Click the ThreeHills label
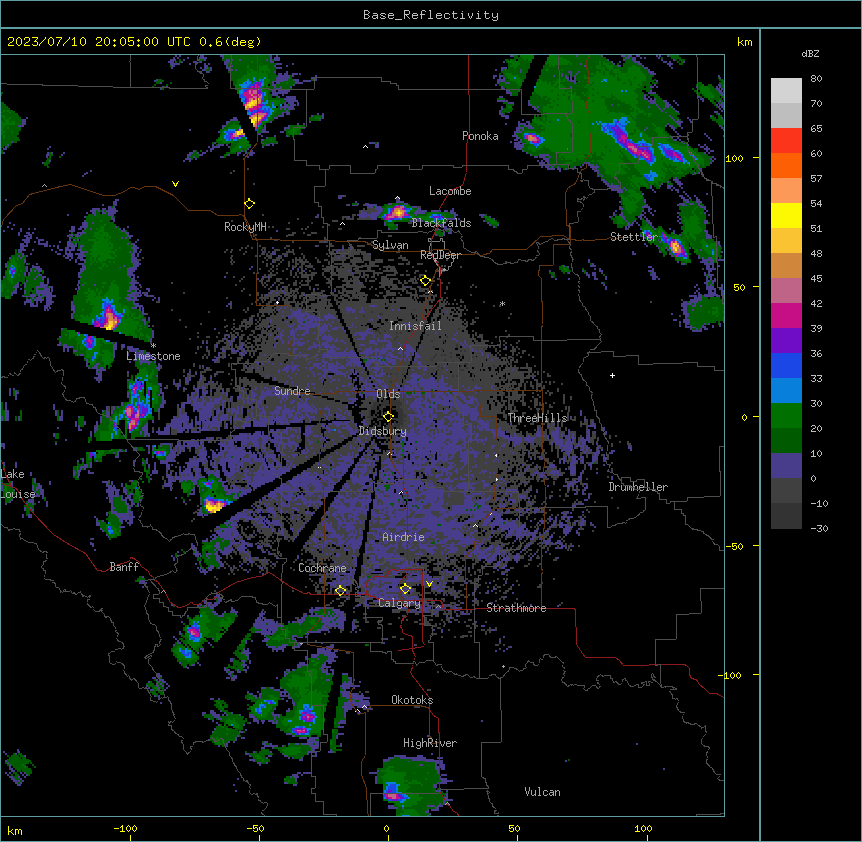Image resolution: width=862 pixels, height=842 pixels. click(x=537, y=418)
